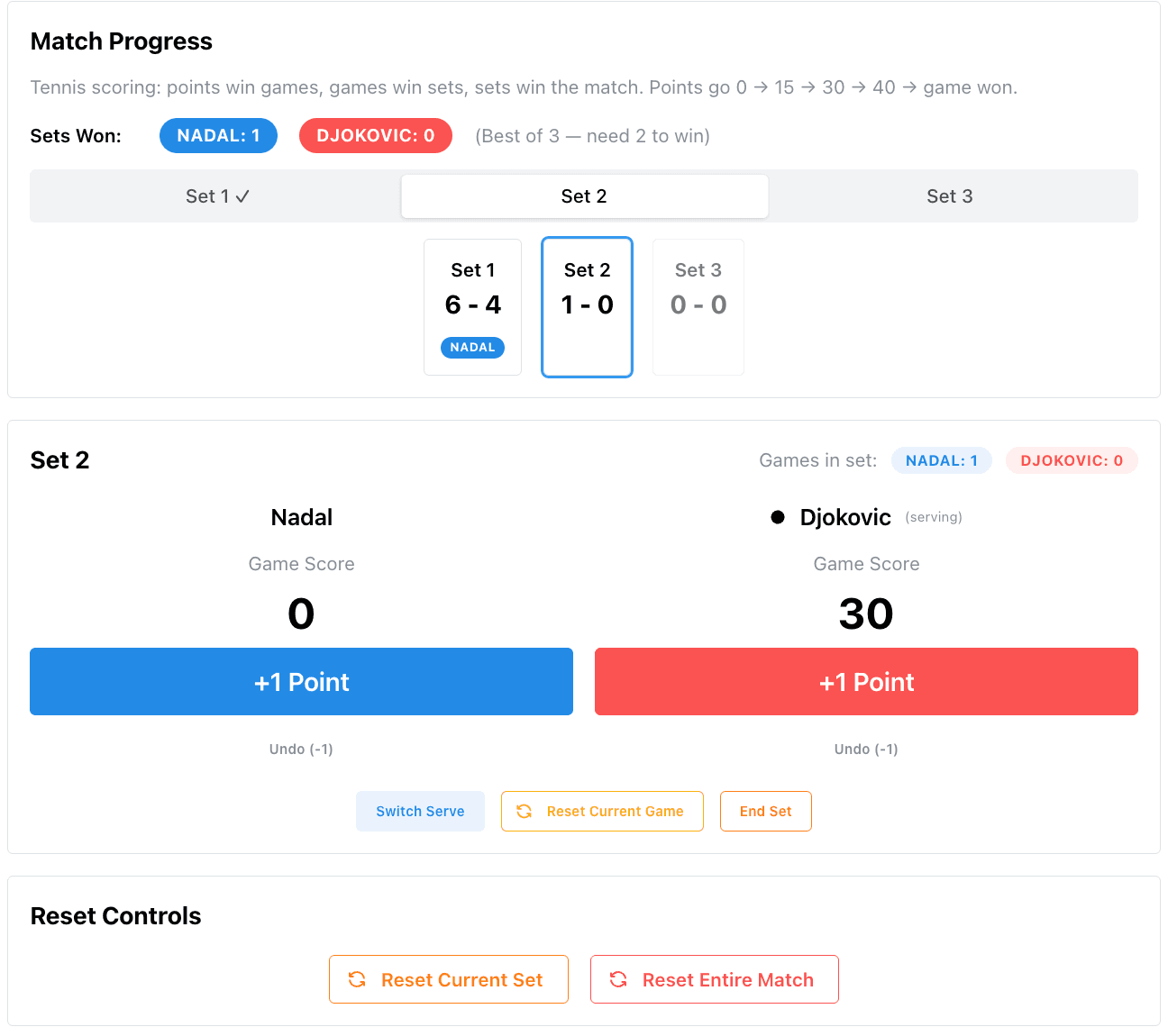The width and height of the screenshot is (1168, 1036).
Task: Click the refresh icon beside Reset Entire Match
Action: [x=618, y=979]
